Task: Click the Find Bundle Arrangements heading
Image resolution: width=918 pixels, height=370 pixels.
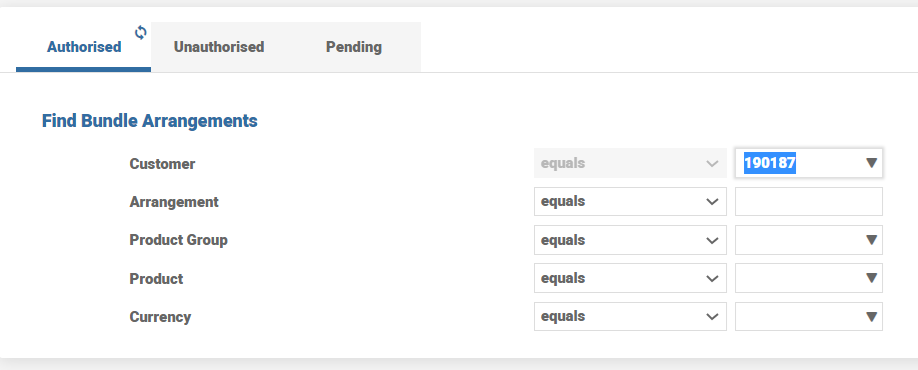Action: pyautogui.click(x=149, y=121)
